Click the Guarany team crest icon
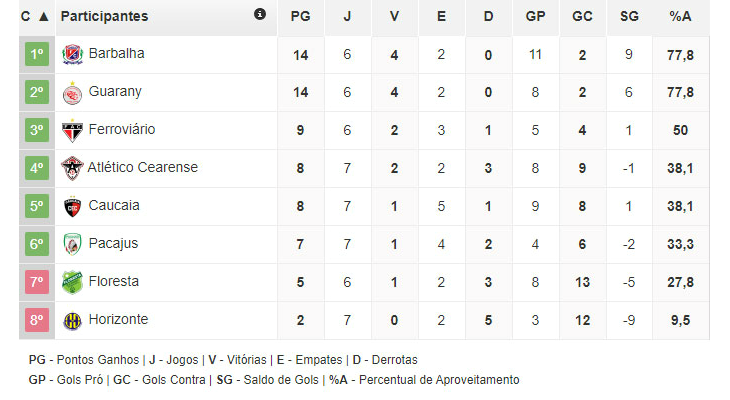Image resolution: width=730 pixels, height=400 pixels. tap(72, 92)
